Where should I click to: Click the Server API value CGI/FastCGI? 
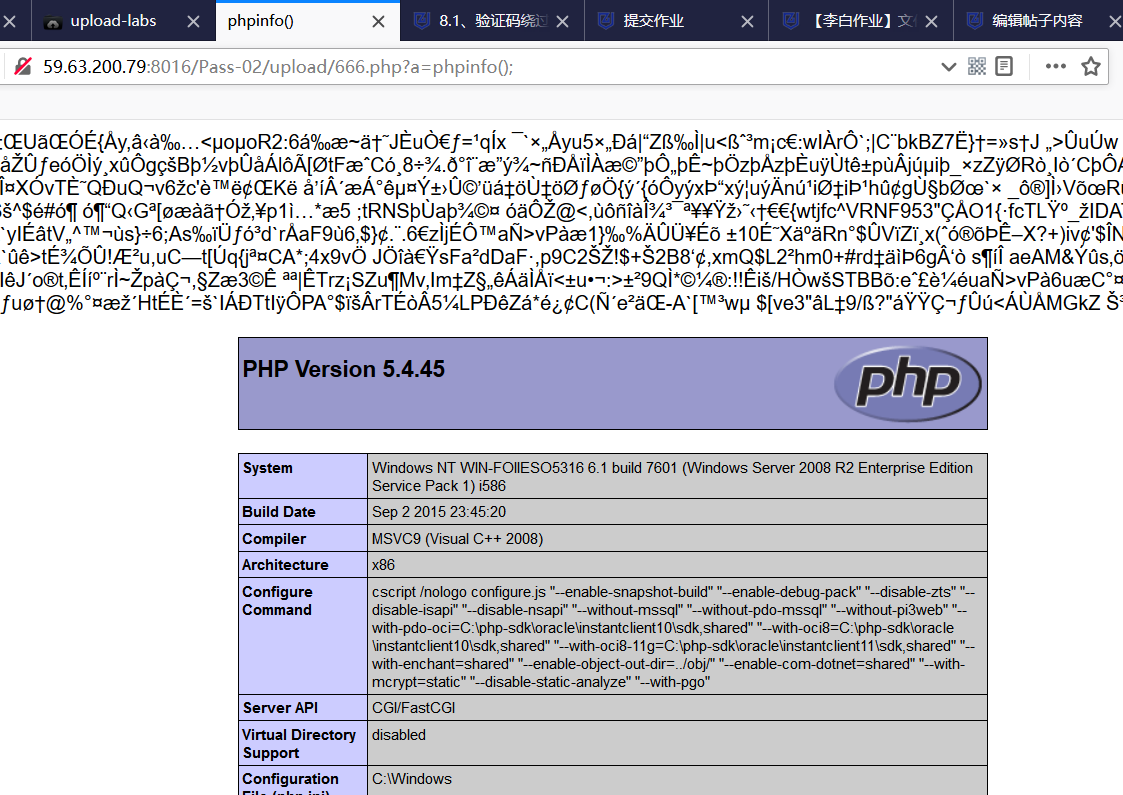413,708
